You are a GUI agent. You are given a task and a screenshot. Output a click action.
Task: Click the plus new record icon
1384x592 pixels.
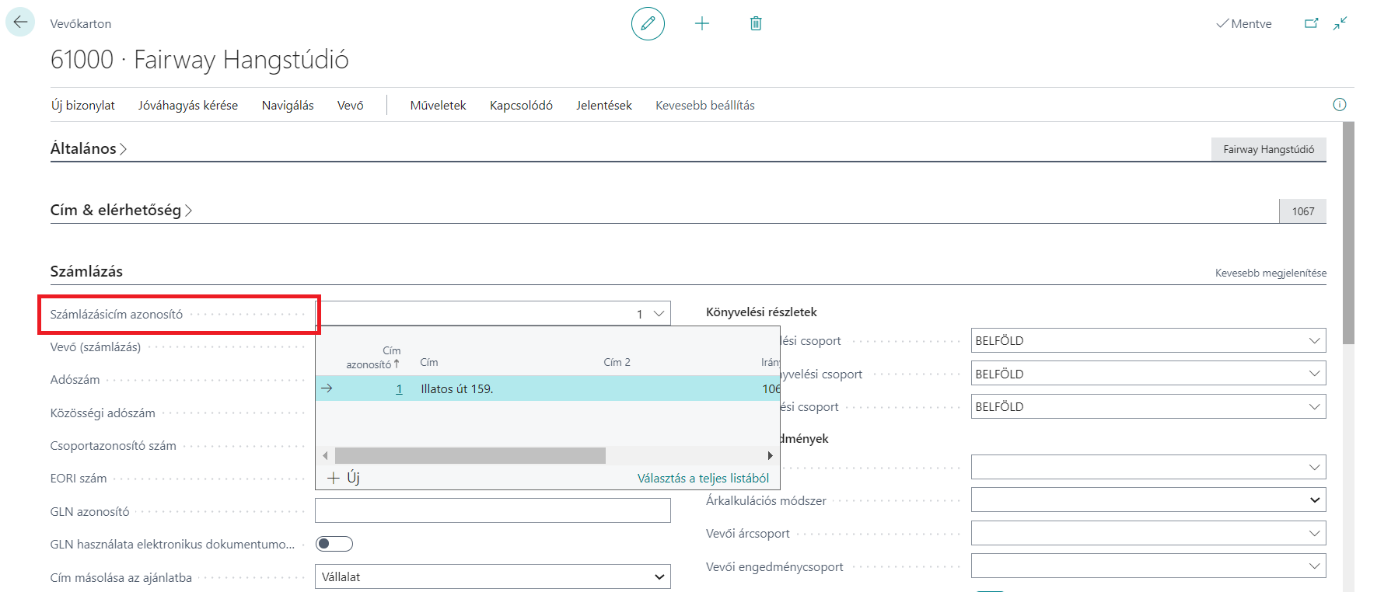coord(702,23)
